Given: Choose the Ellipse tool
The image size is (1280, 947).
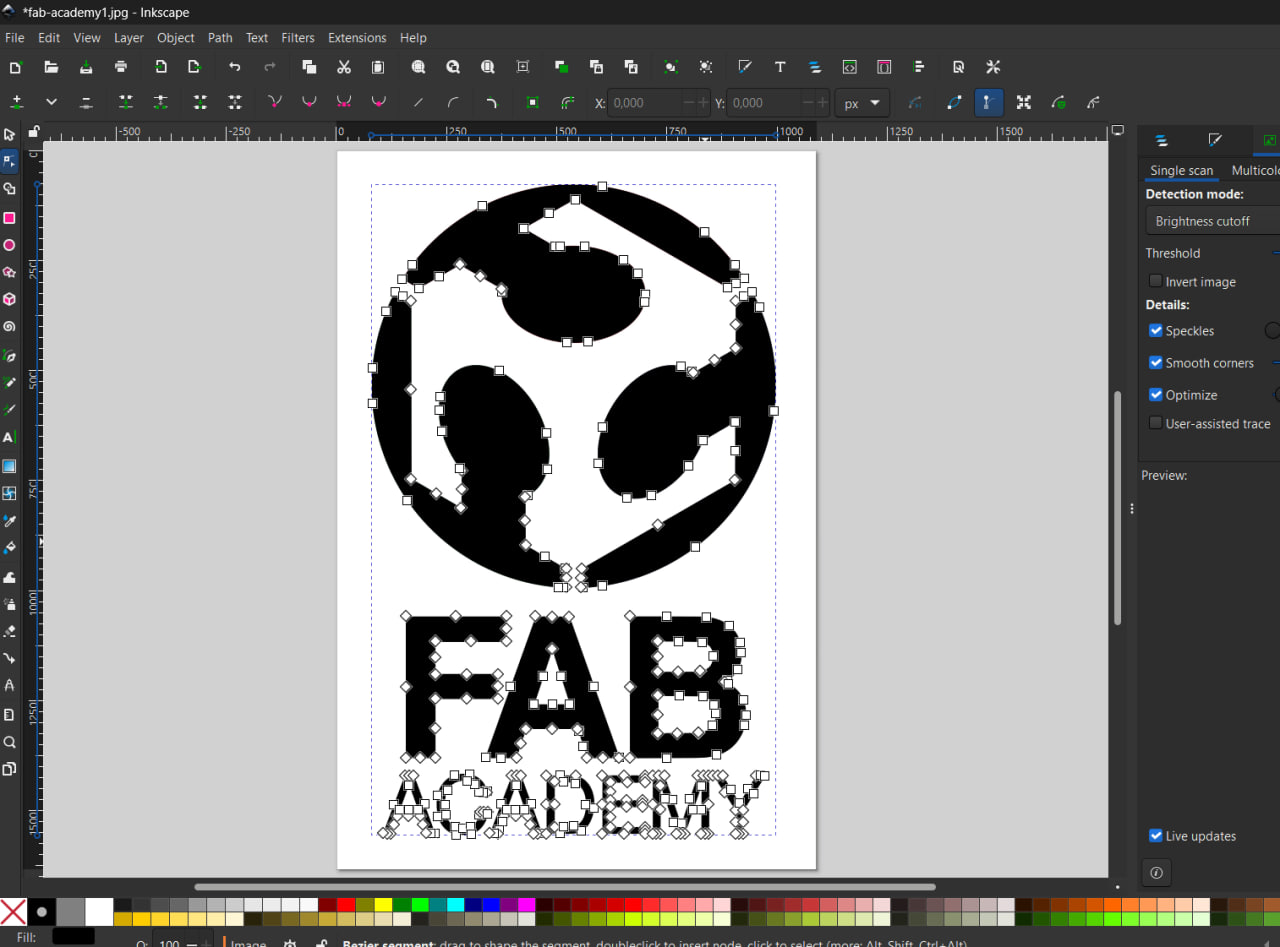Looking at the screenshot, I should [9, 245].
